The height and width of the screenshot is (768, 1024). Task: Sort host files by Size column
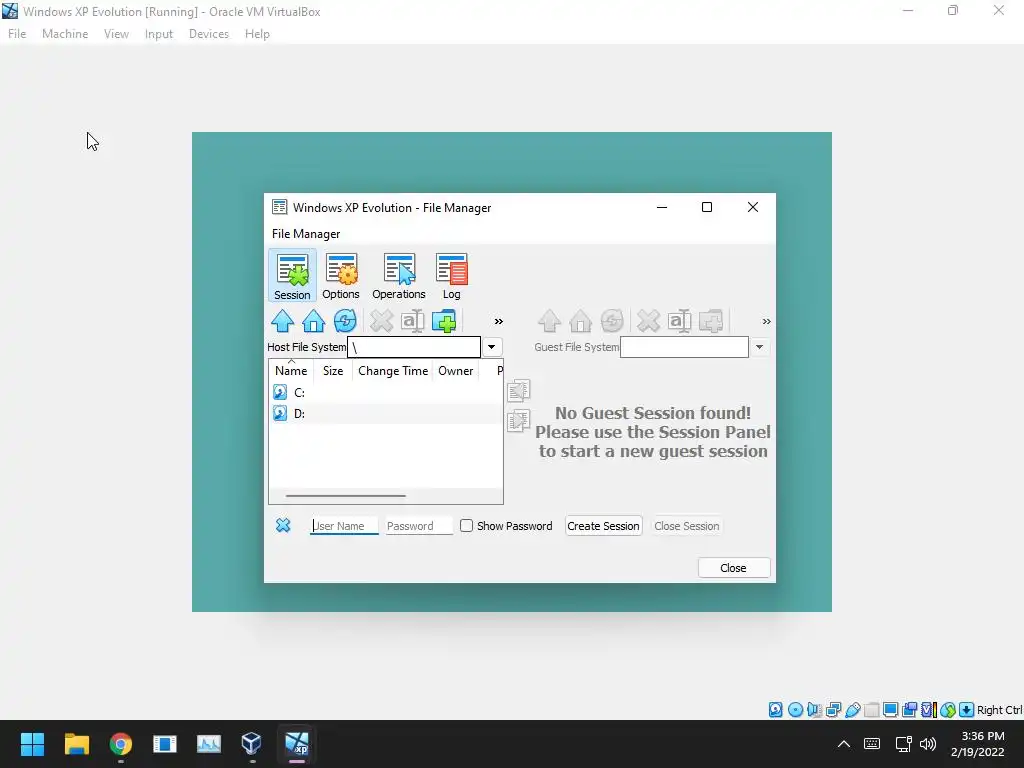tap(333, 371)
